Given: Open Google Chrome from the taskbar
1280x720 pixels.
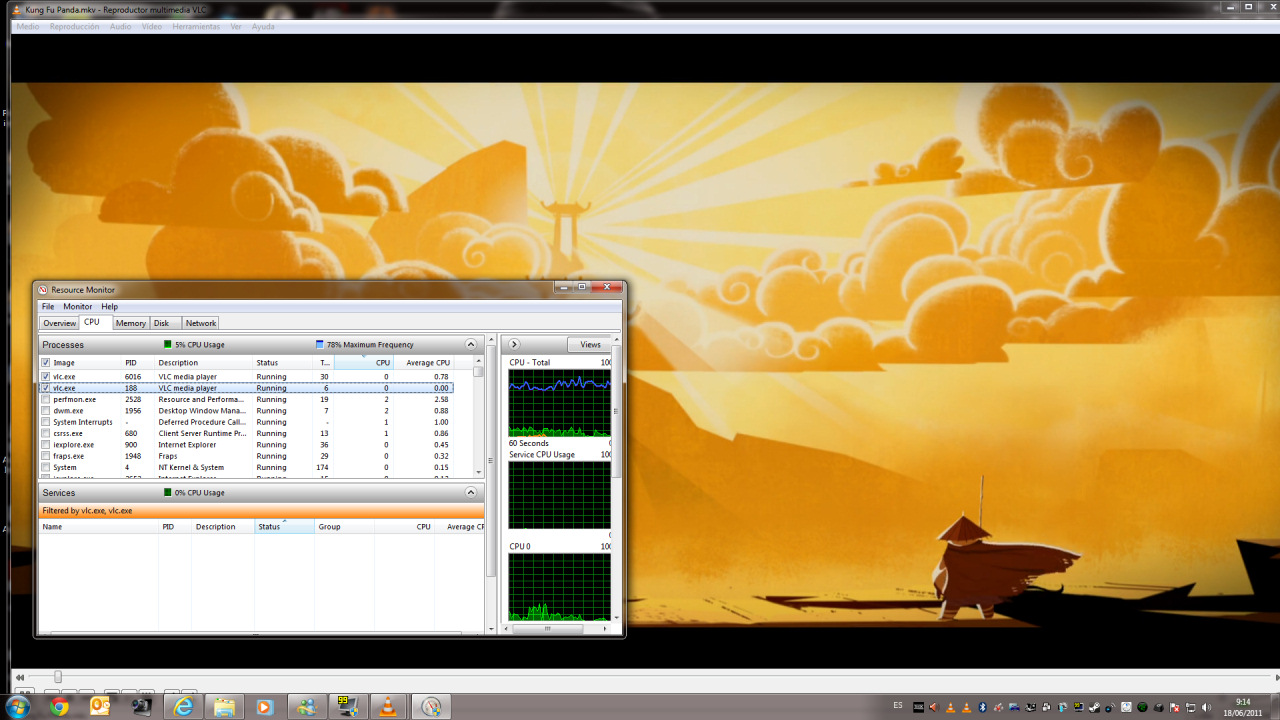Looking at the screenshot, I should click(x=59, y=707).
